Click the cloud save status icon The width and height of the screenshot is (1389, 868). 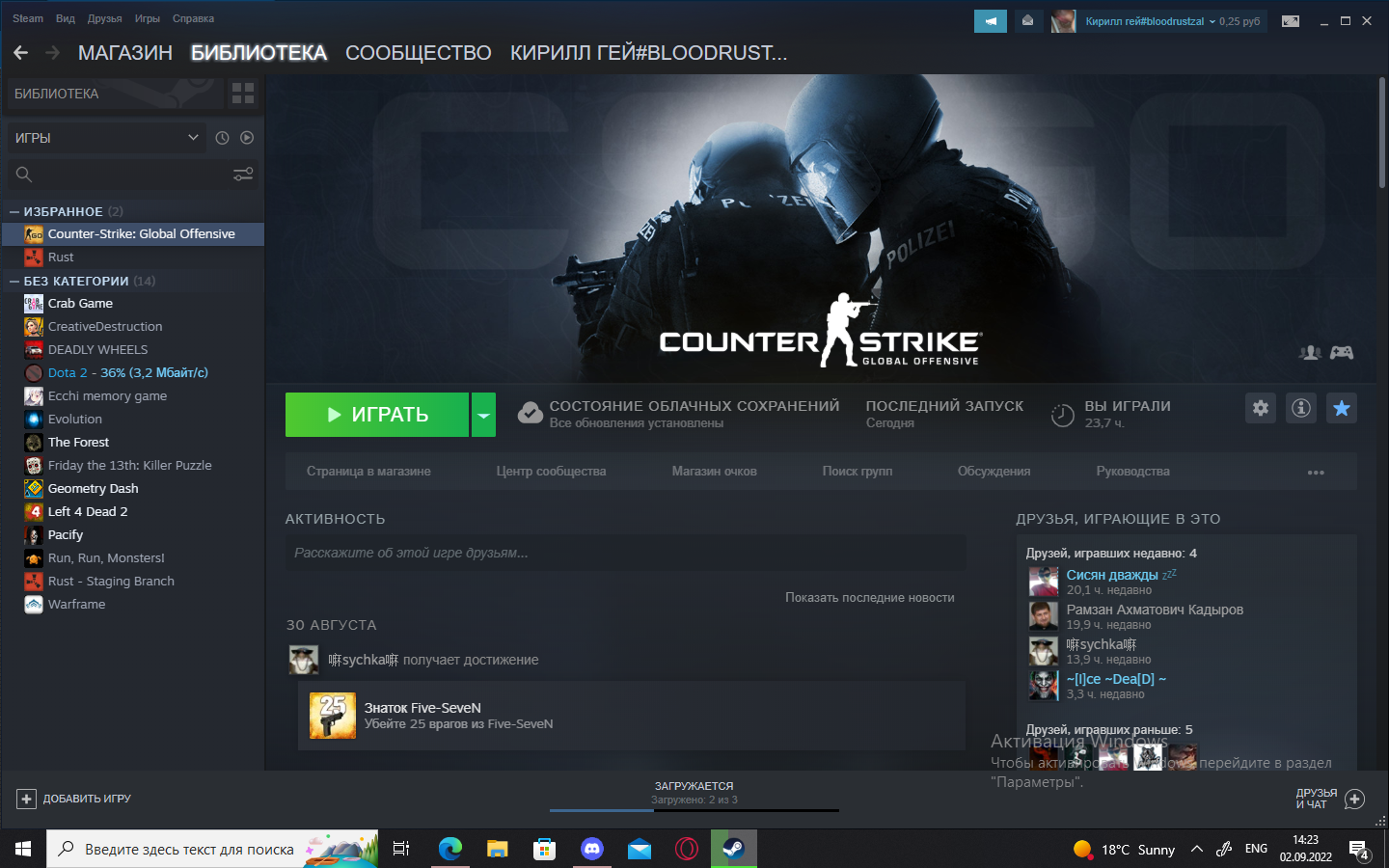coord(530,414)
